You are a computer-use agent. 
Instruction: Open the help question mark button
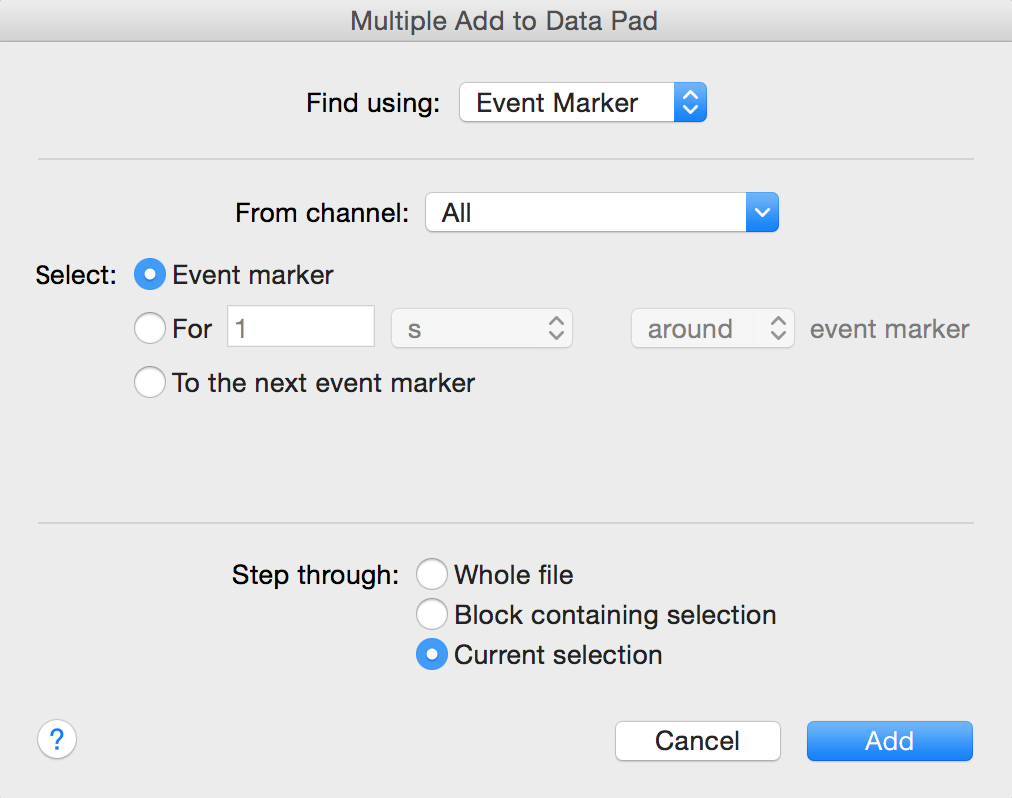point(57,740)
